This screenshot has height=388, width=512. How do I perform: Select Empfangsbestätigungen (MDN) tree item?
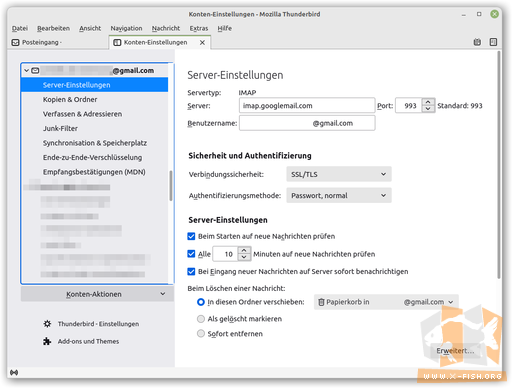pos(95,172)
